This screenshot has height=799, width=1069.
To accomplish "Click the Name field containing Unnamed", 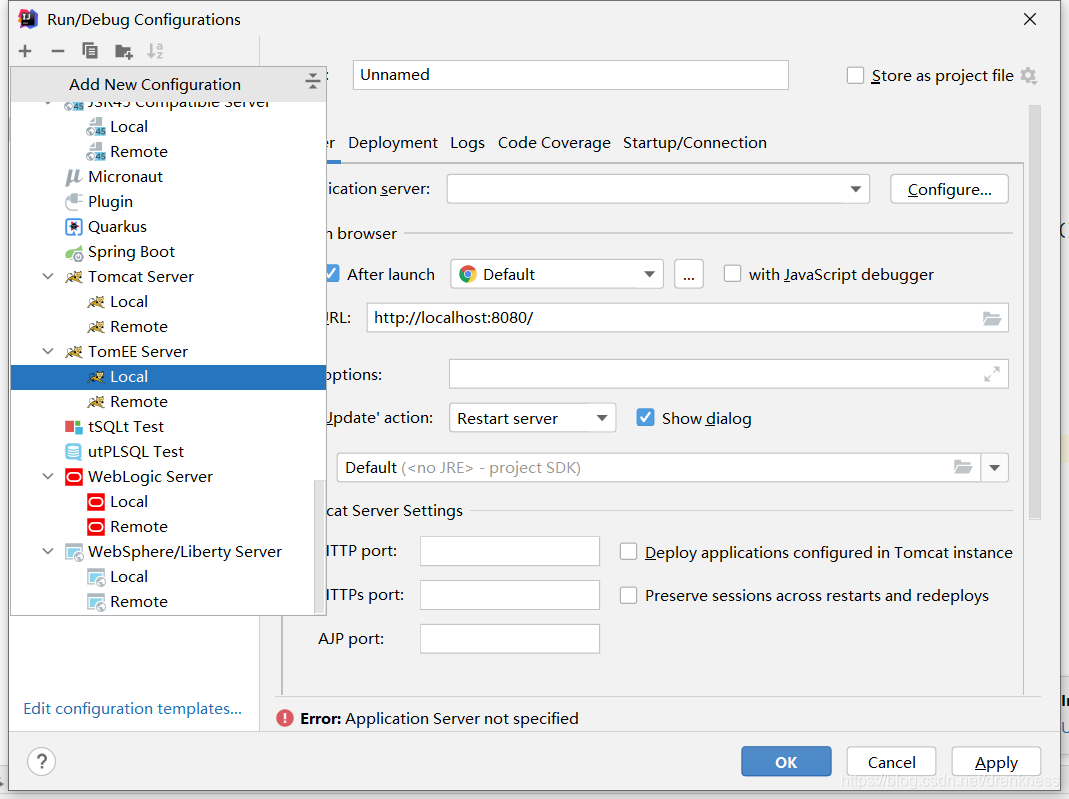I will tap(571, 75).
